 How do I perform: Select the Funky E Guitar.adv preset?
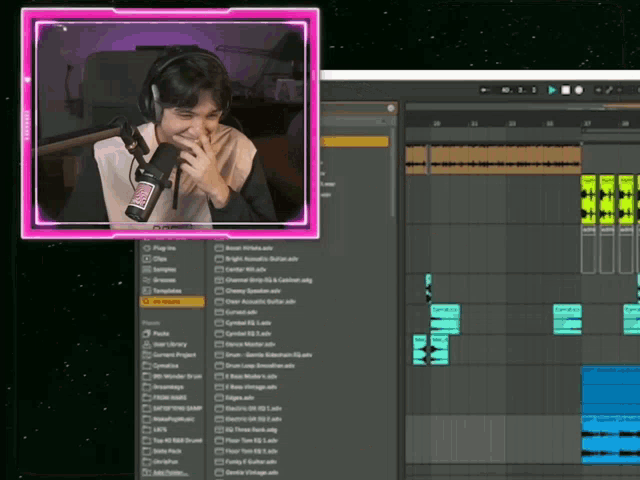click(x=246, y=462)
